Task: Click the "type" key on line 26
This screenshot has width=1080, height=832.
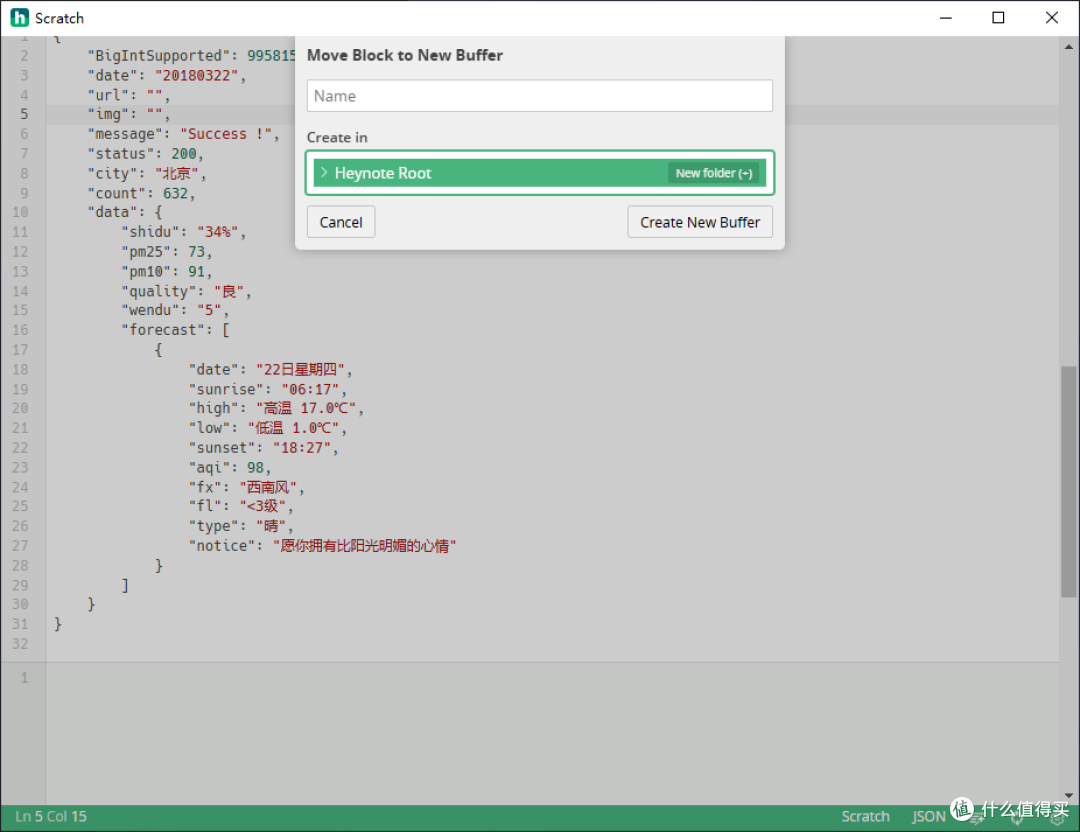Action: pos(214,527)
